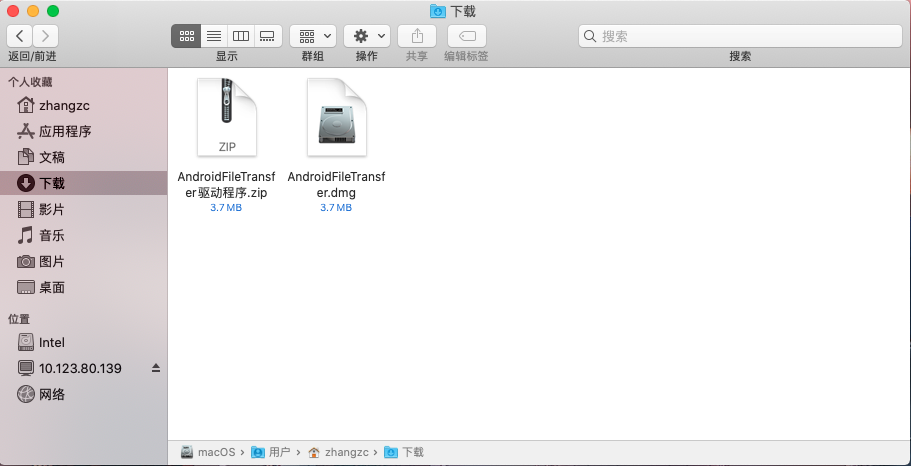The height and width of the screenshot is (466, 911).
Task: Click the 下载 folder icon in title bar
Action: pos(437,11)
